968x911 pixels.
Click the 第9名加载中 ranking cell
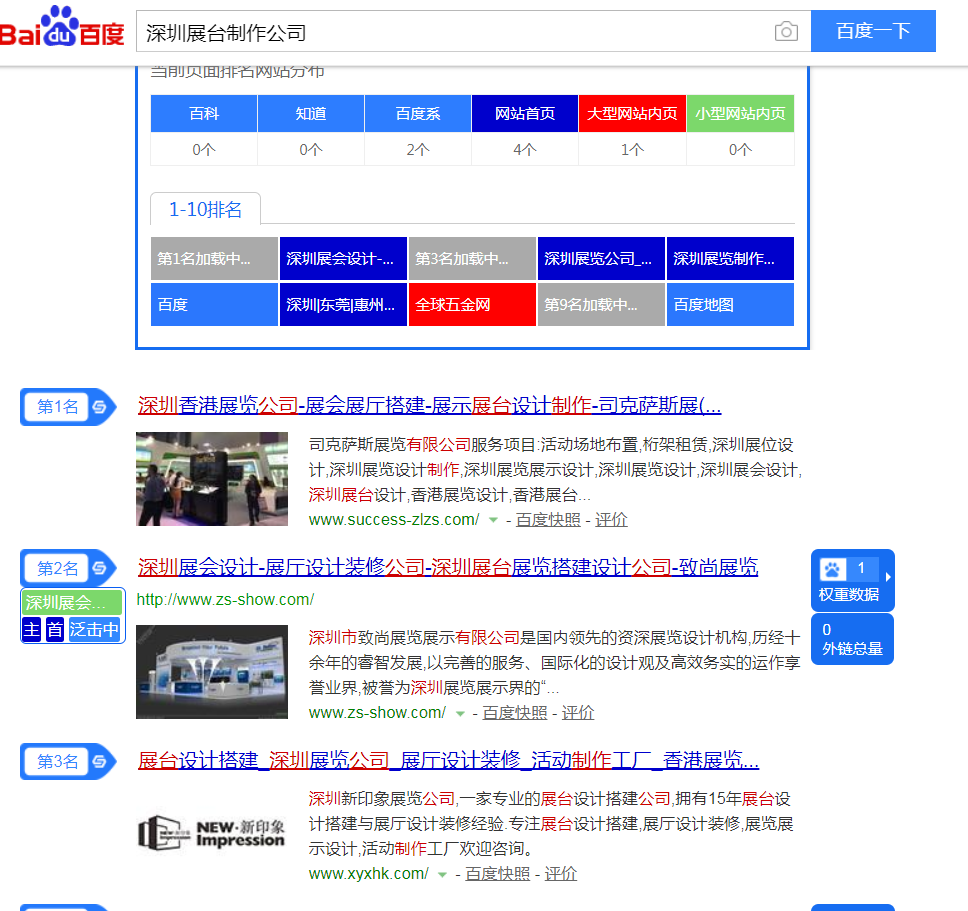coord(601,304)
